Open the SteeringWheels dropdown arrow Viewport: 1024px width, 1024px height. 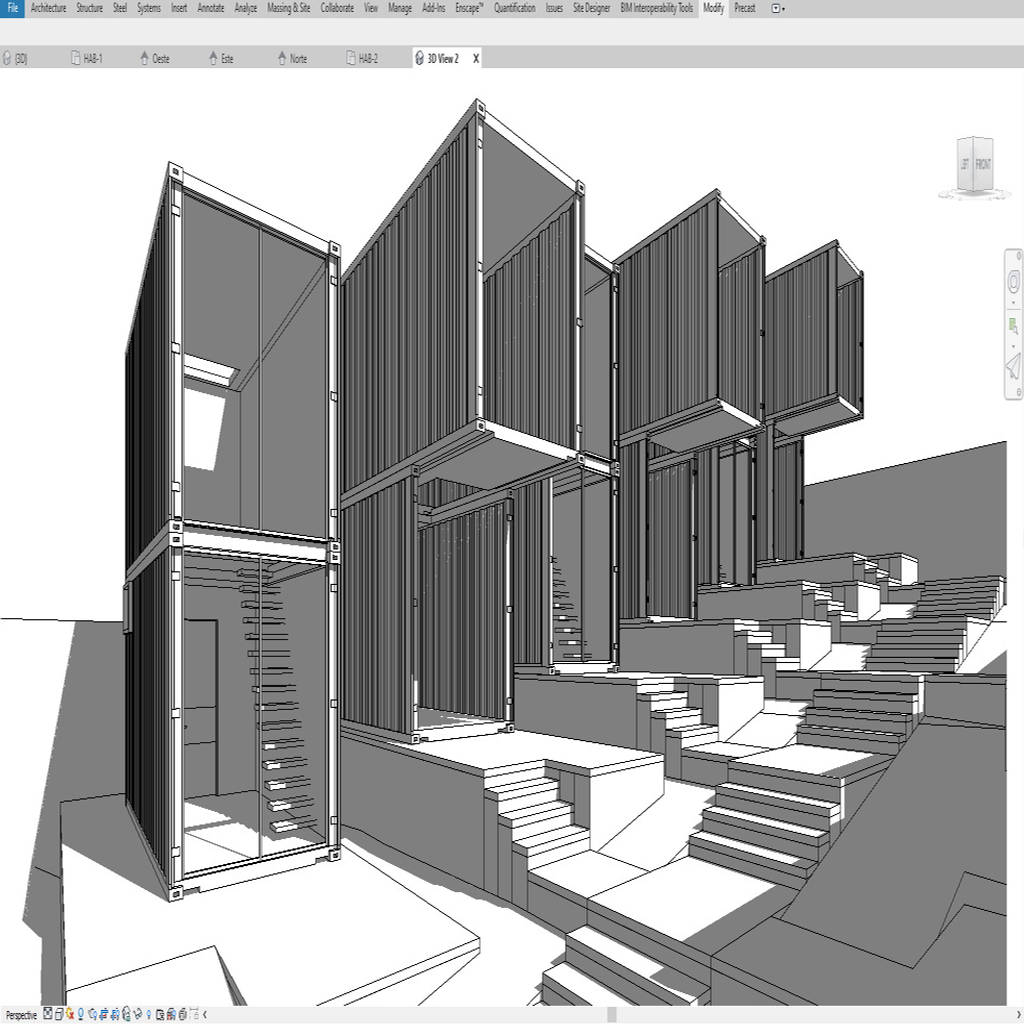(x=1013, y=303)
